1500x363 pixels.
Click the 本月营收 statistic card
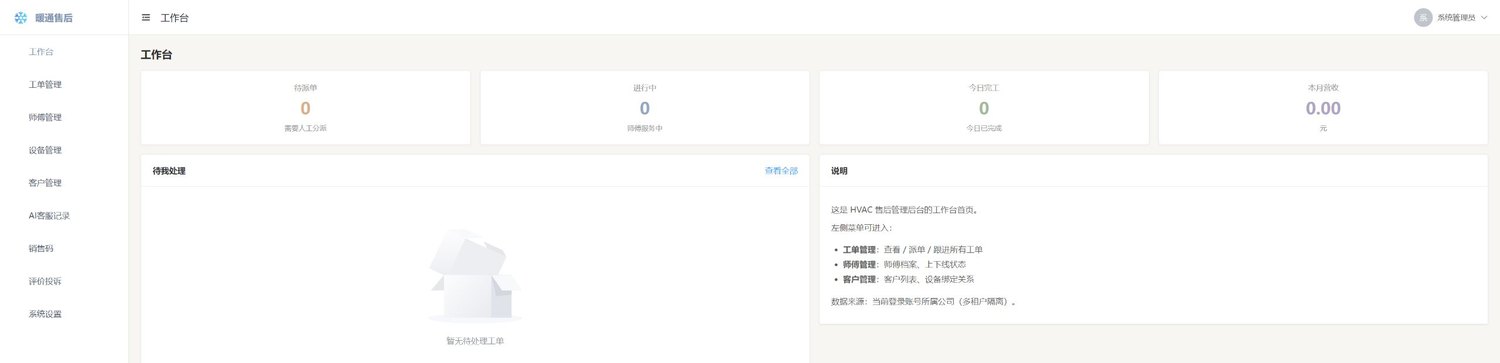pos(1323,108)
